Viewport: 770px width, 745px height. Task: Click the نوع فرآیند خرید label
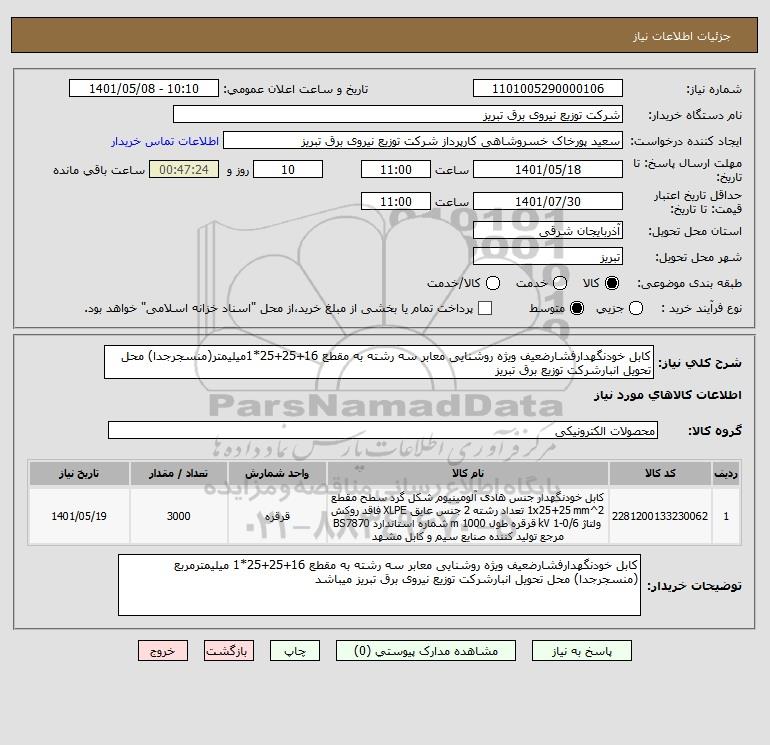click(702, 308)
